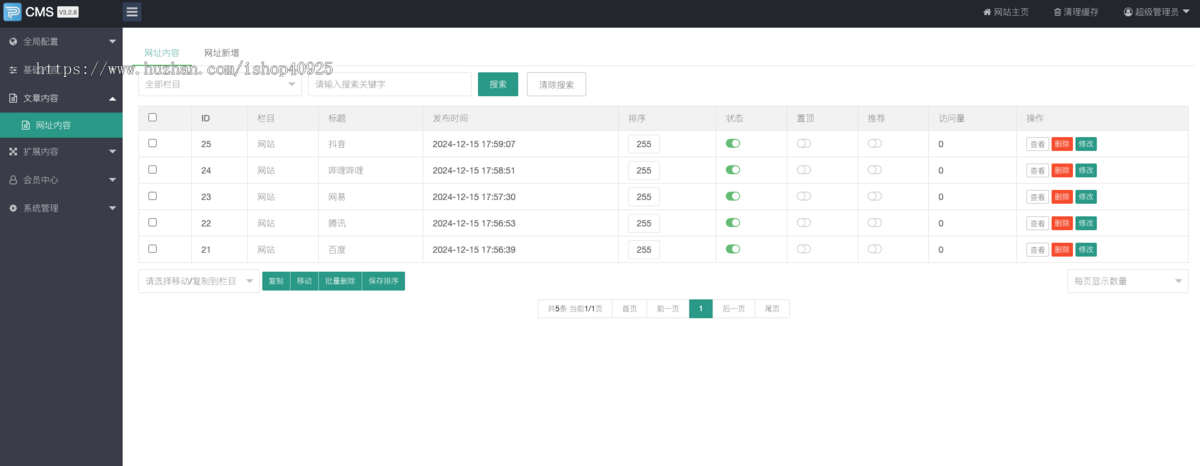Screen dimensions: 1200x466
Task: Click the 排序 field for row 21
Action: pos(644,249)
